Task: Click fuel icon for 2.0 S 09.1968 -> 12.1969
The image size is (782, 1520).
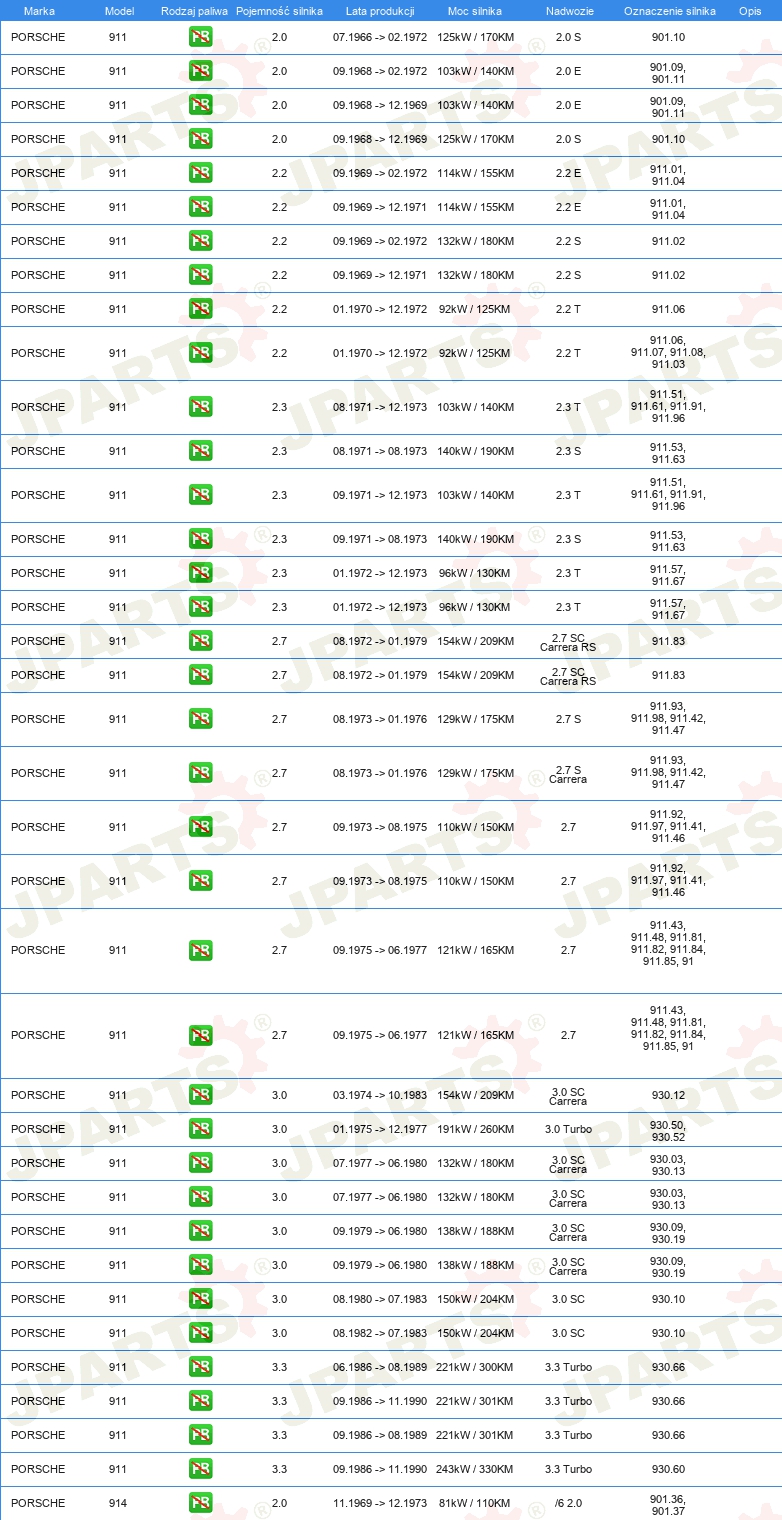Action: tap(200, 139)
